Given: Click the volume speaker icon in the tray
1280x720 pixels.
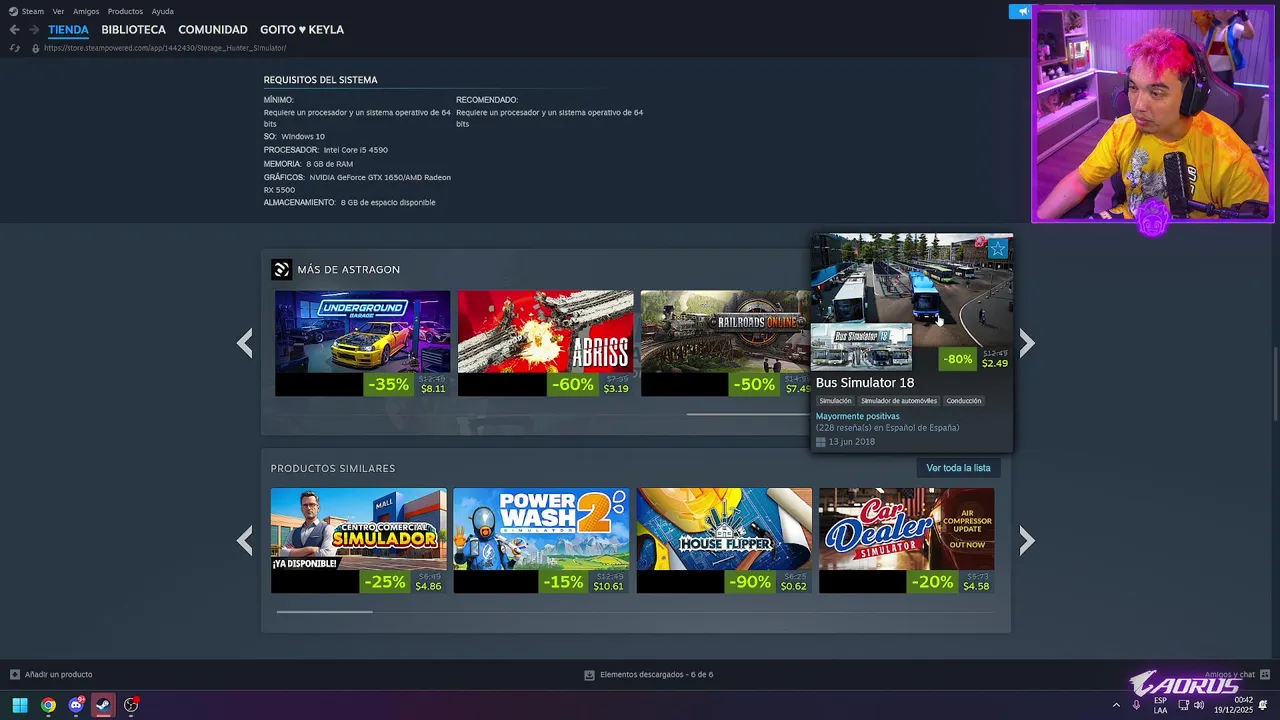Looking at the screenshot, I should click(1199, 705).
